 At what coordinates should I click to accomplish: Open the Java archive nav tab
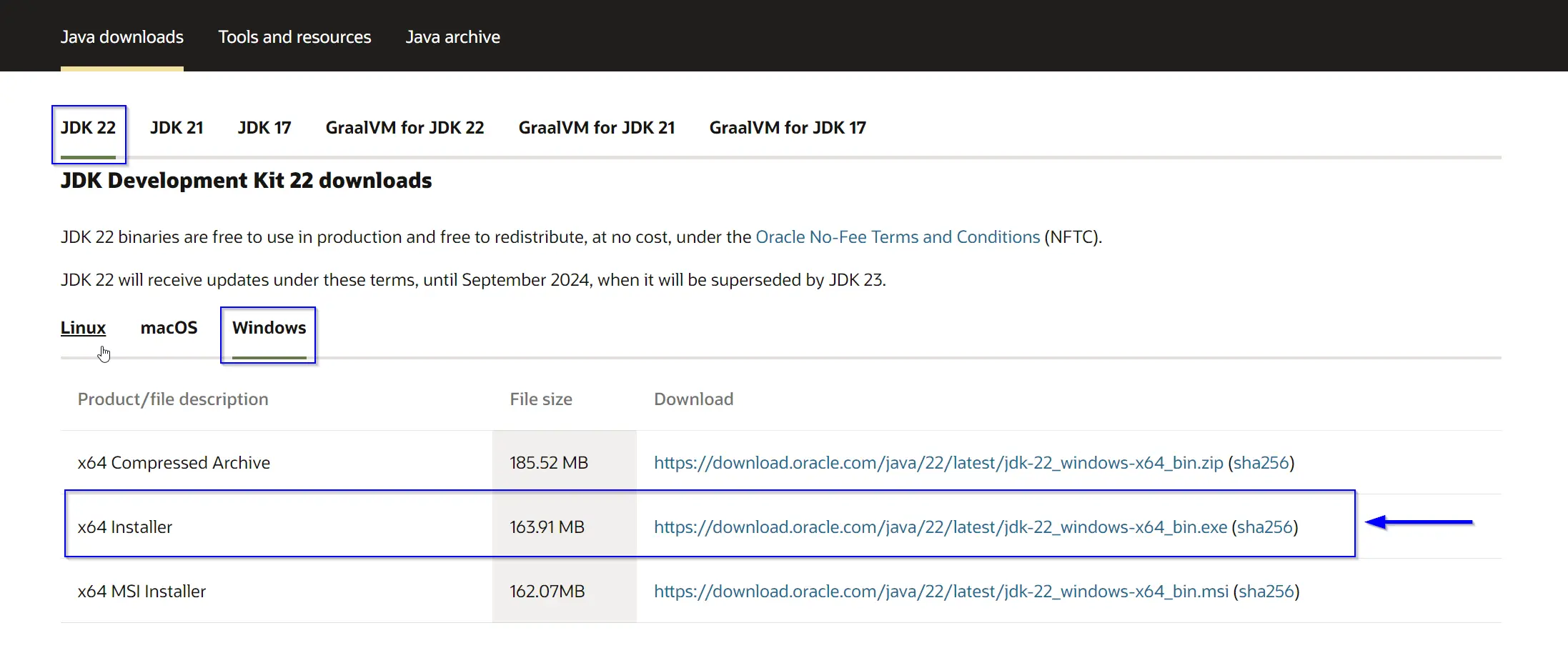coord(453,36)
